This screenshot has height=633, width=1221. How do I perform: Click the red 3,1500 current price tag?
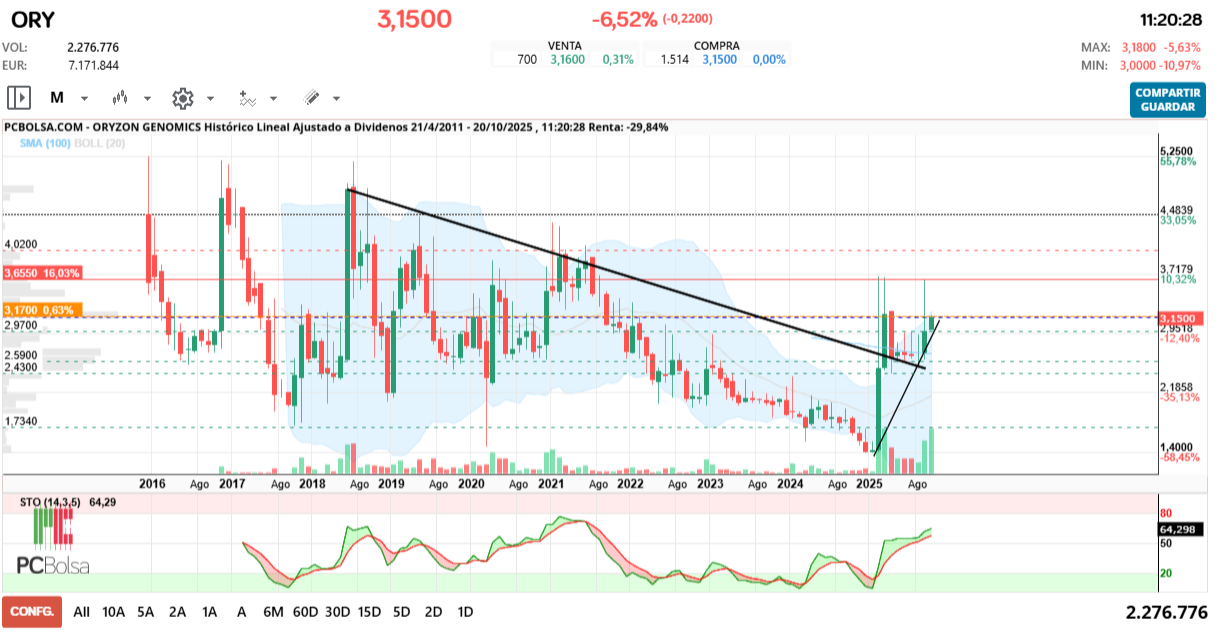pos(1181,318)
